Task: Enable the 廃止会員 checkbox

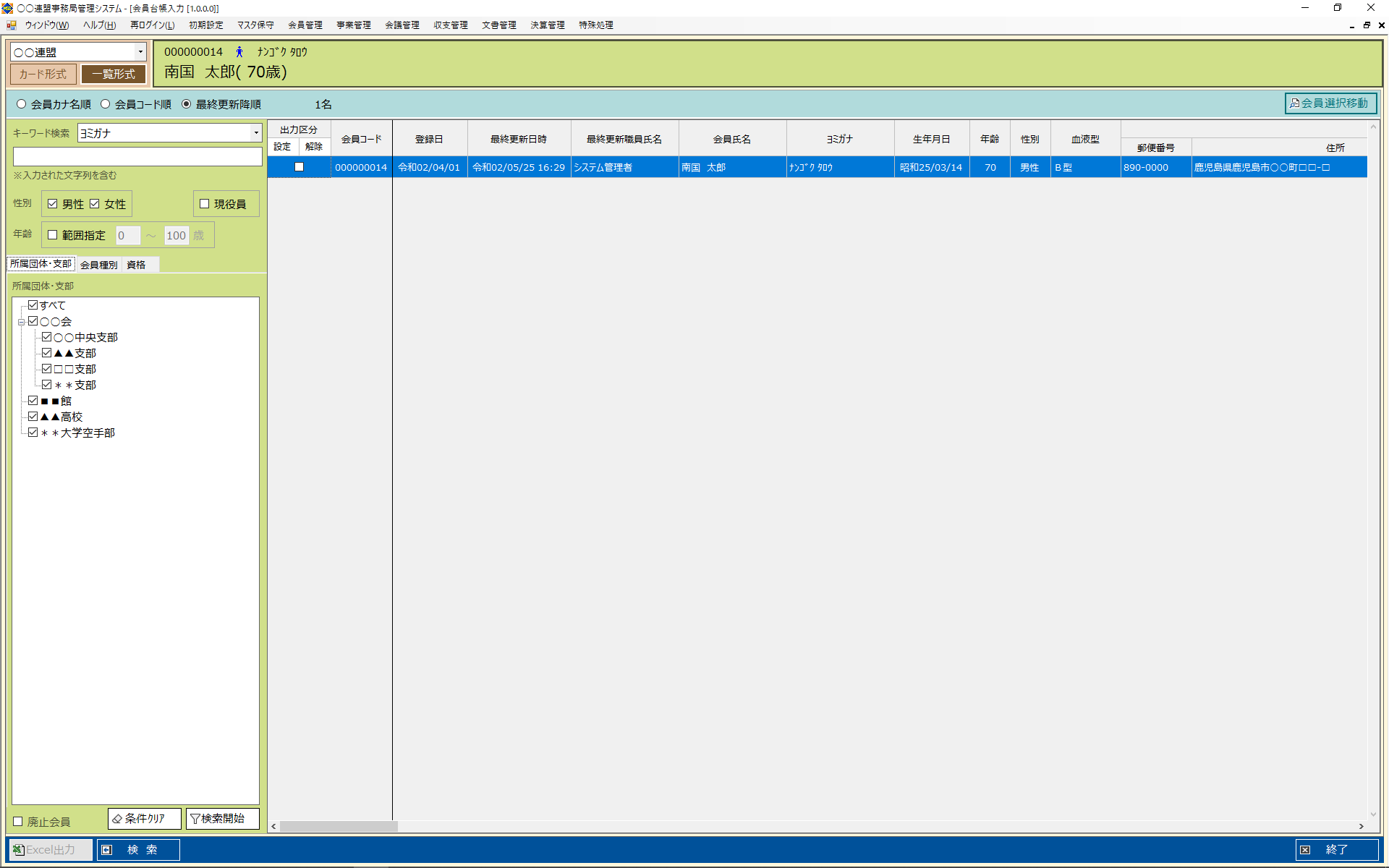Action: [18, 822]
